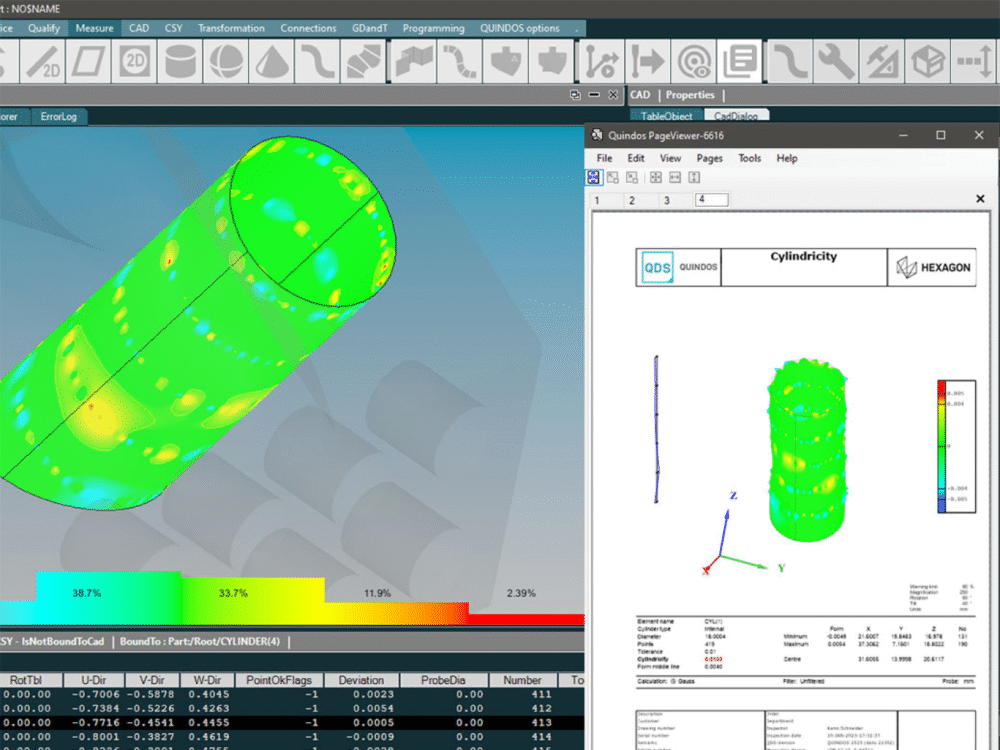Pick the folded surface element tool
The width and height of the screenshot is (1000, 750).
pyautogui.click(x=413, y=62)
